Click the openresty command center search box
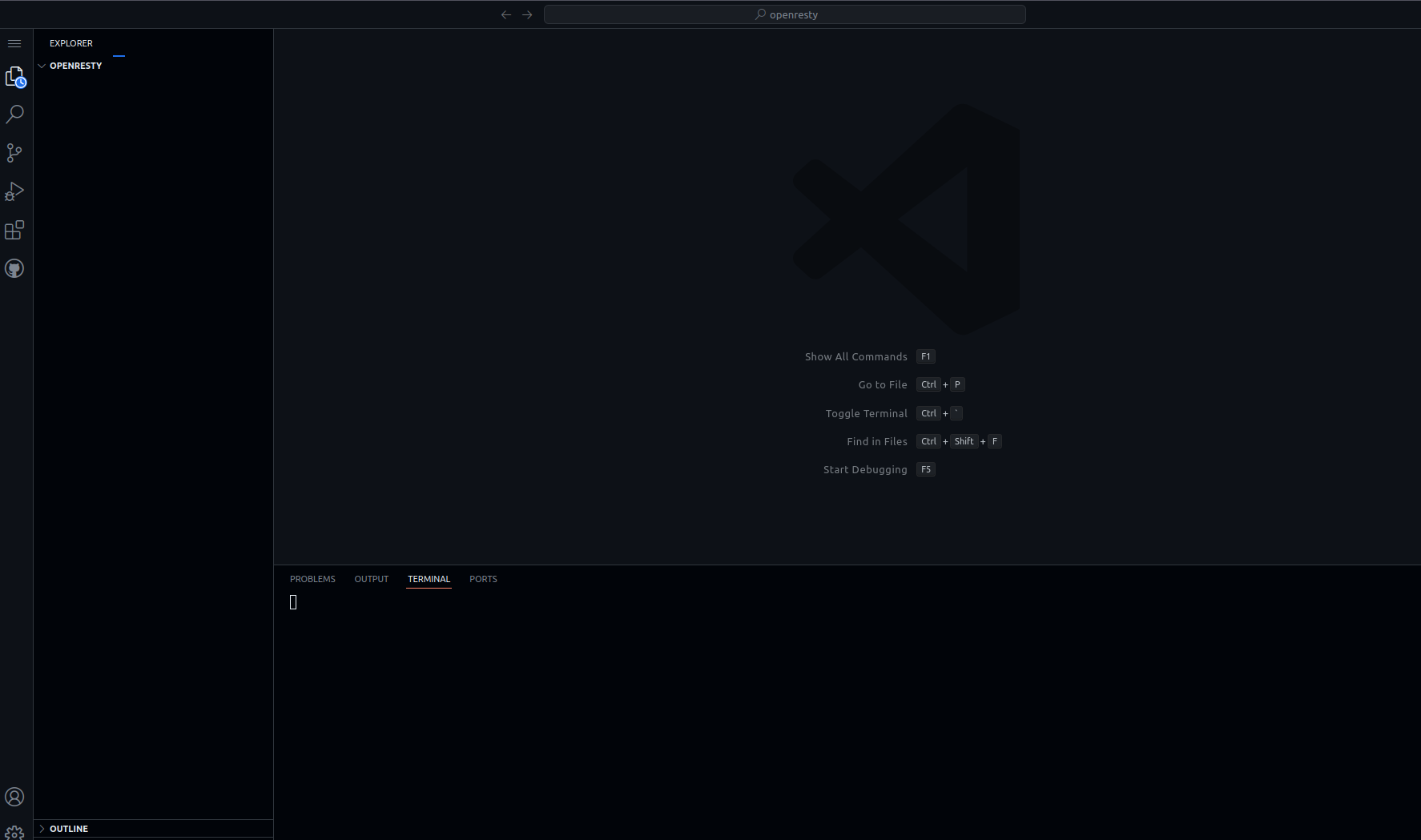Viewport: 1421px width, 840px height. 785,14
